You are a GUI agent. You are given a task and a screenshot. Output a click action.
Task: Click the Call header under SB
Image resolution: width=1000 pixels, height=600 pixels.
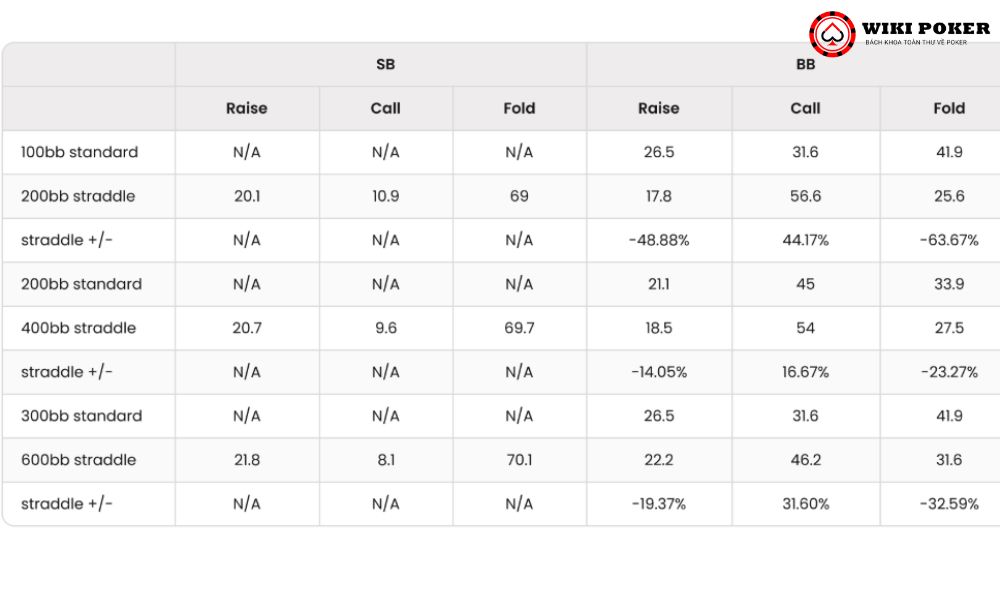click(x=385, y=108)
